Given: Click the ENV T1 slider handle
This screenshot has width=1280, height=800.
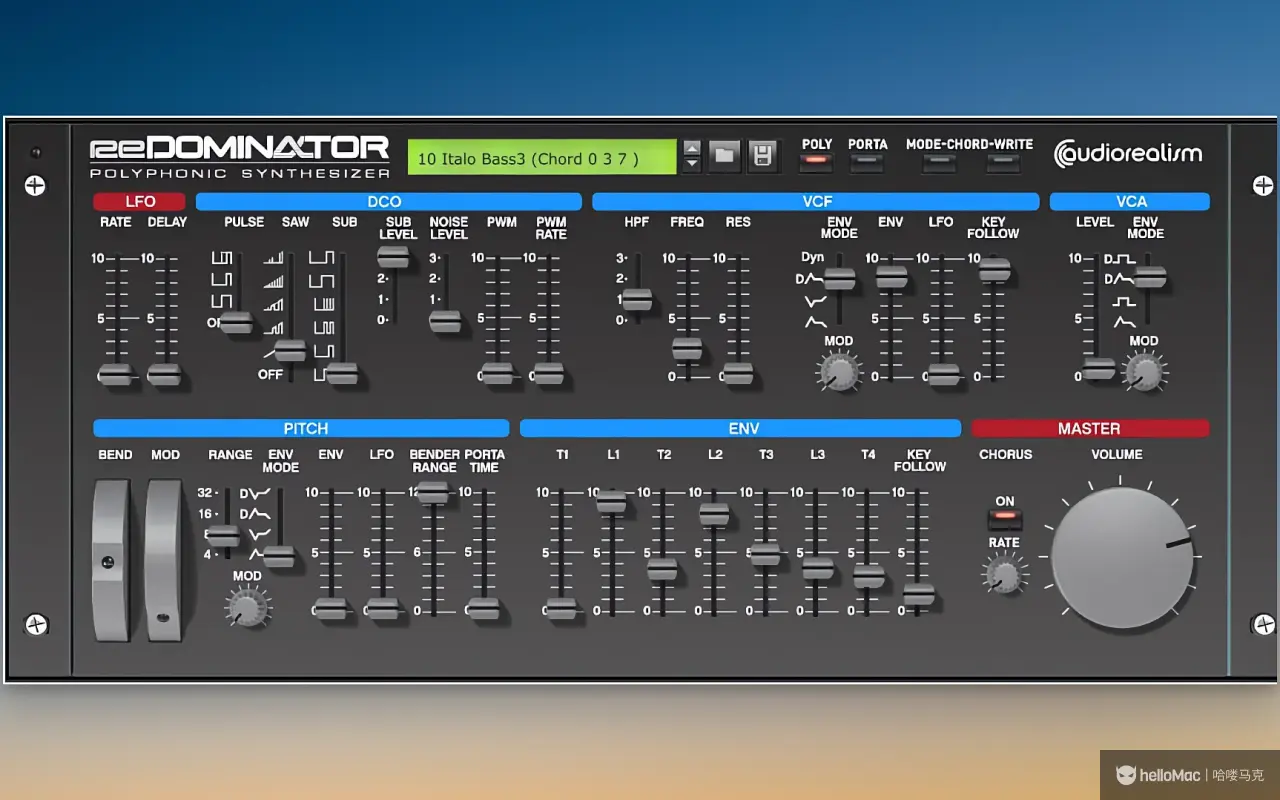Looking at the screenshot, I should coord(561,608).
